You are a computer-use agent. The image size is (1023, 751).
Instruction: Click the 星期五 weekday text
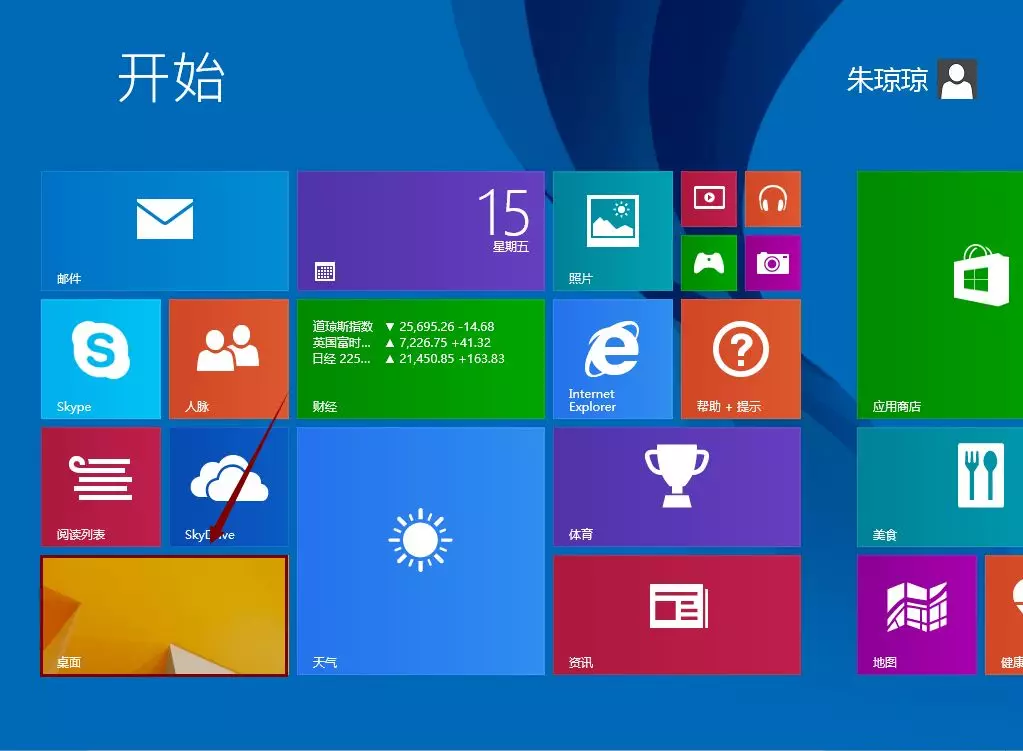pyautogui.click(x=510, y=247)
